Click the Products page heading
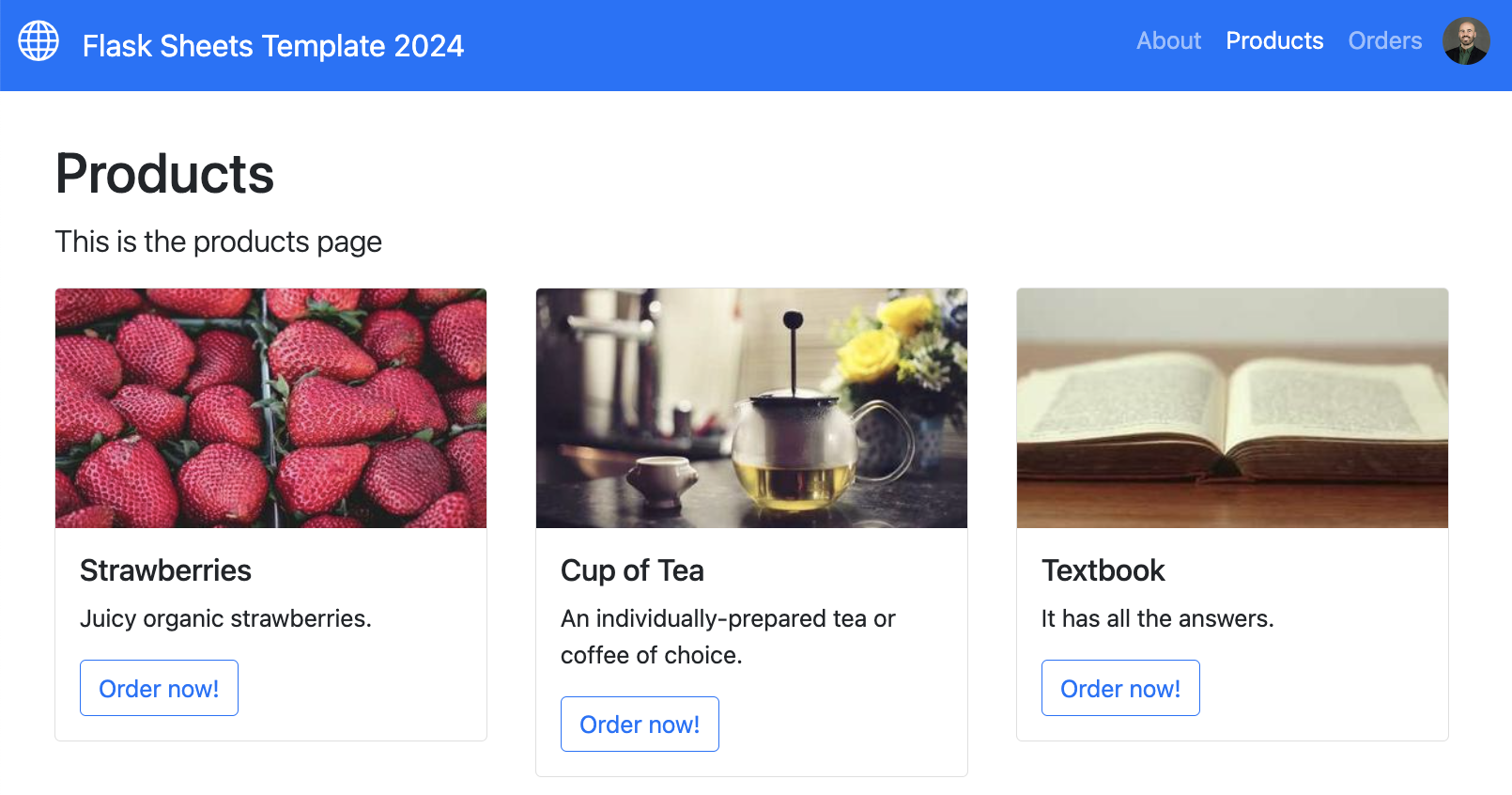Image resolution: width=1512 pixels, height=795 pixels. click(164, 174)
